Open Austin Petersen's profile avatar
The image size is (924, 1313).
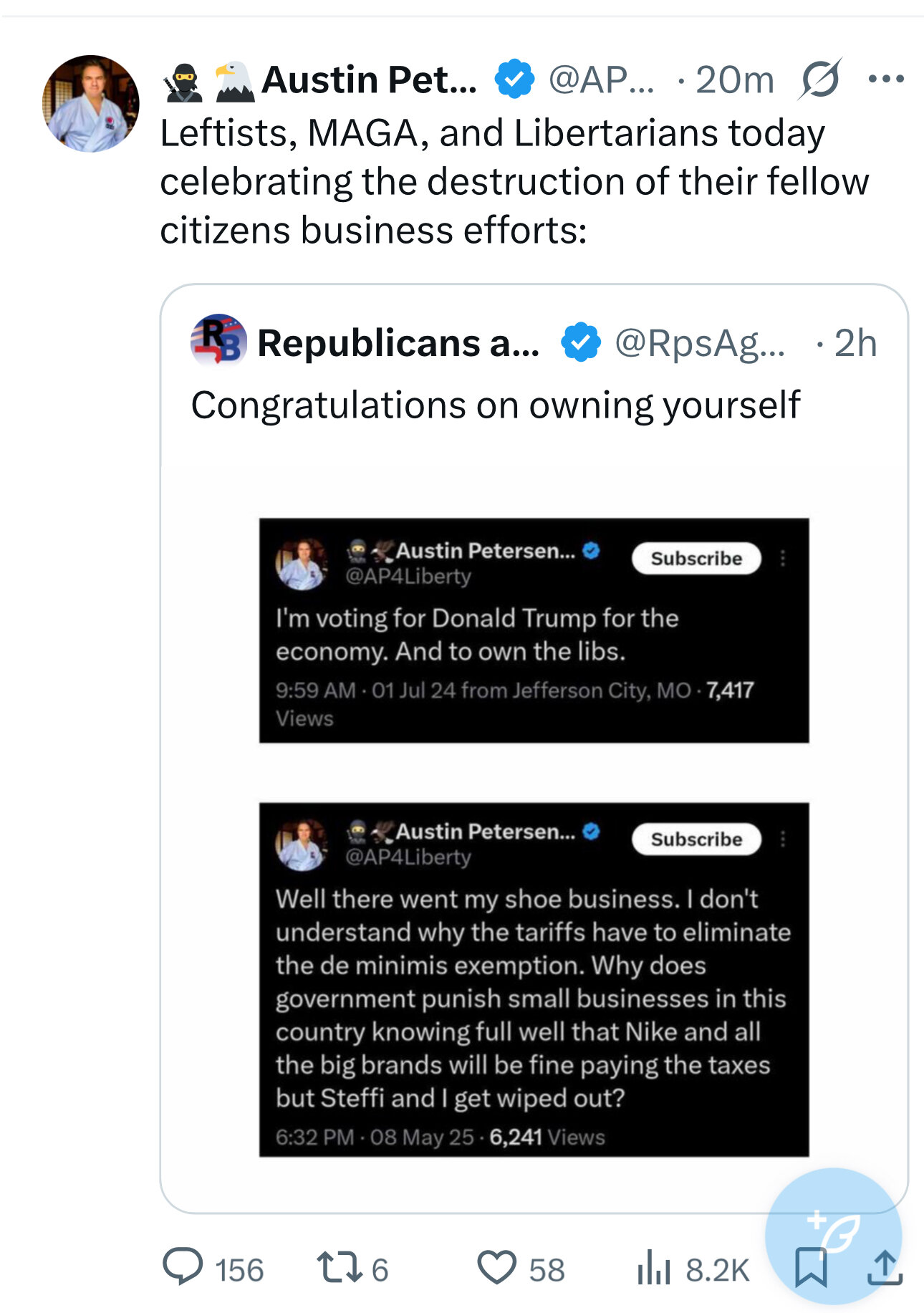(91, 103)
